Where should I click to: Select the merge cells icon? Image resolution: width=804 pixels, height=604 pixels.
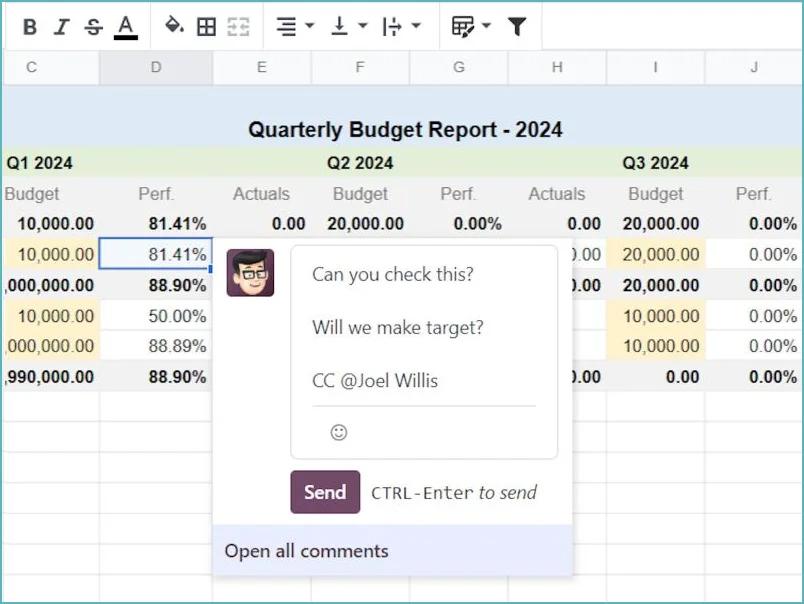tap(238, 26)
